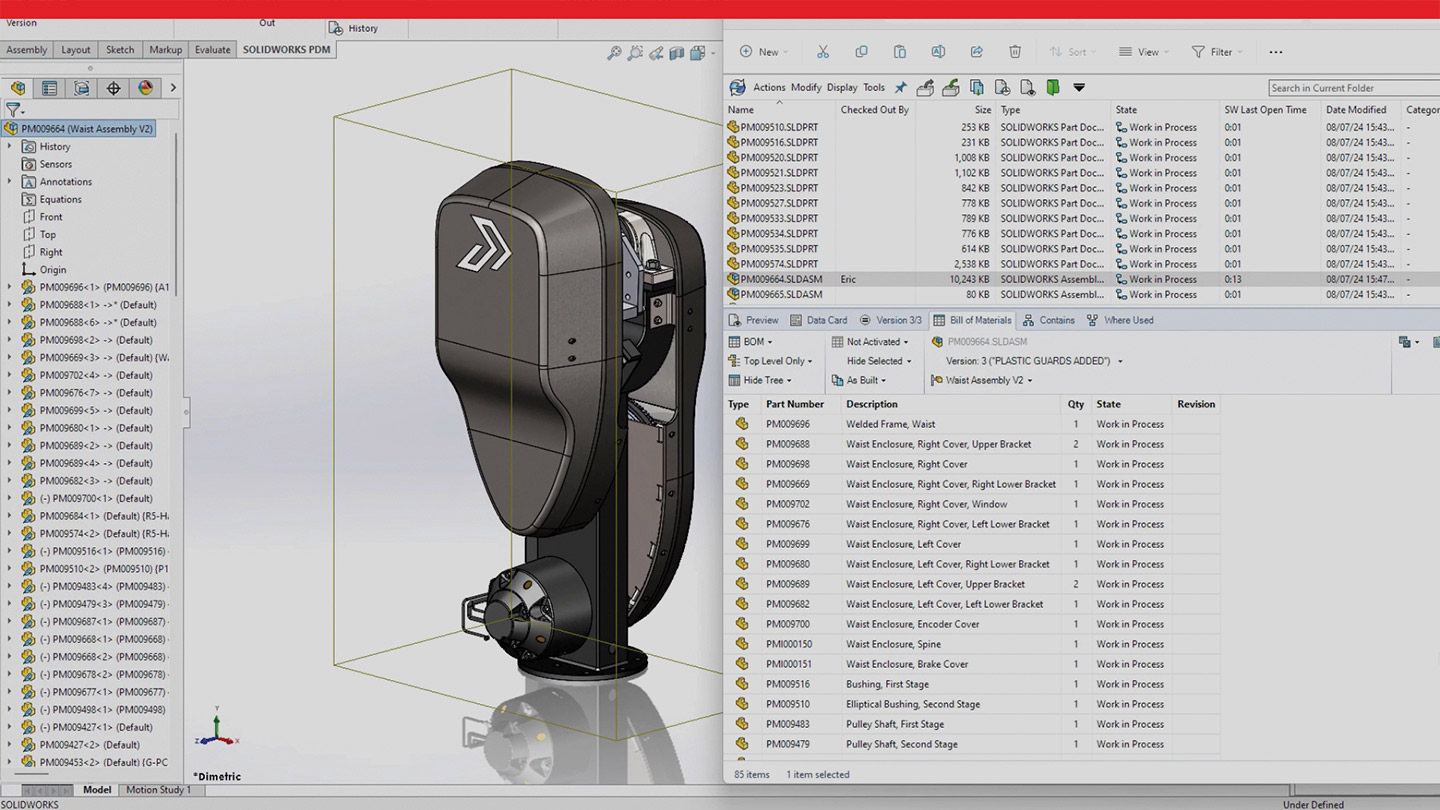Expand the Annotations tree node
This screenshot has height=810, width=1440.
10,182
